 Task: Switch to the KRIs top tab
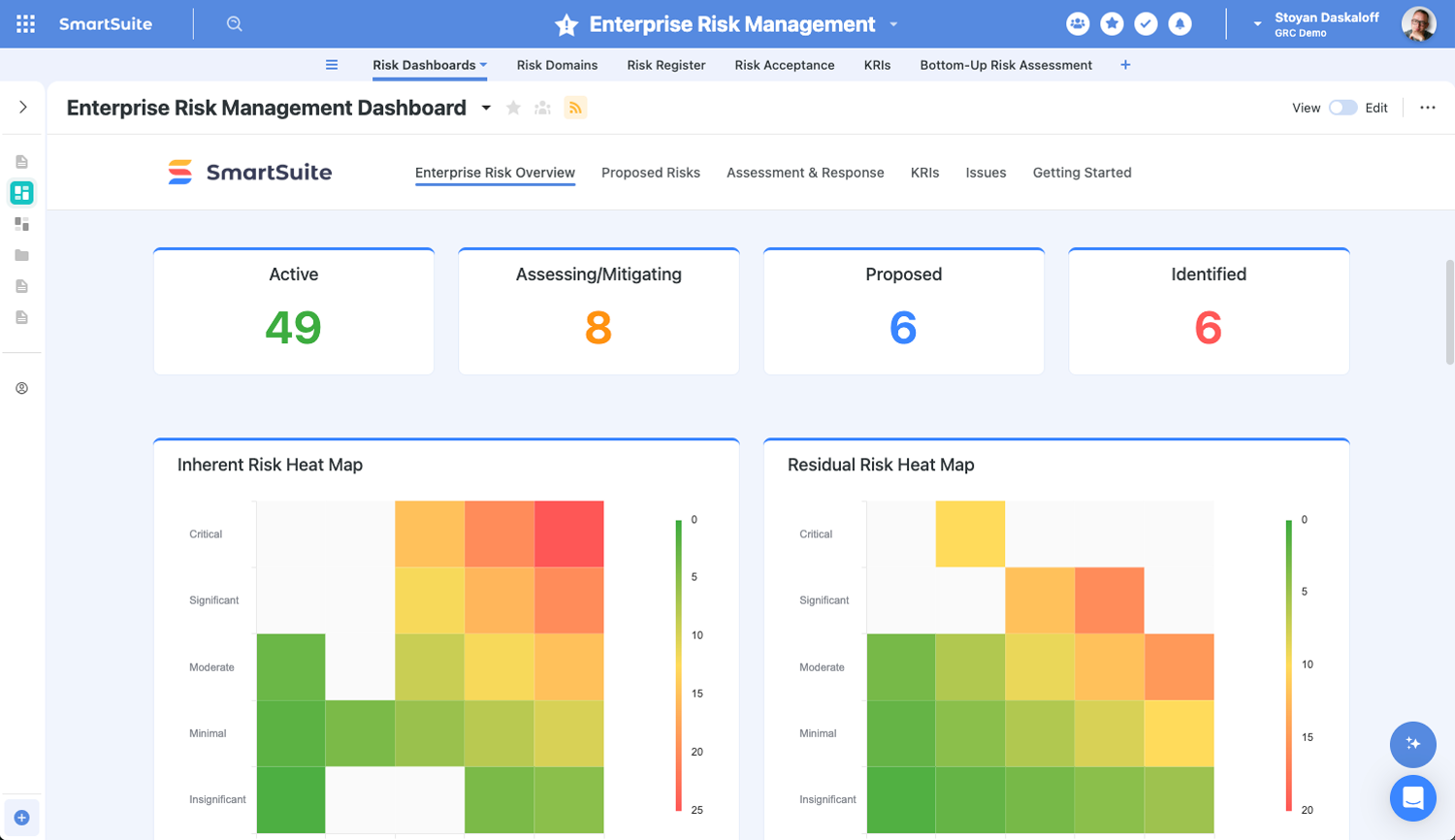point(877,65)
